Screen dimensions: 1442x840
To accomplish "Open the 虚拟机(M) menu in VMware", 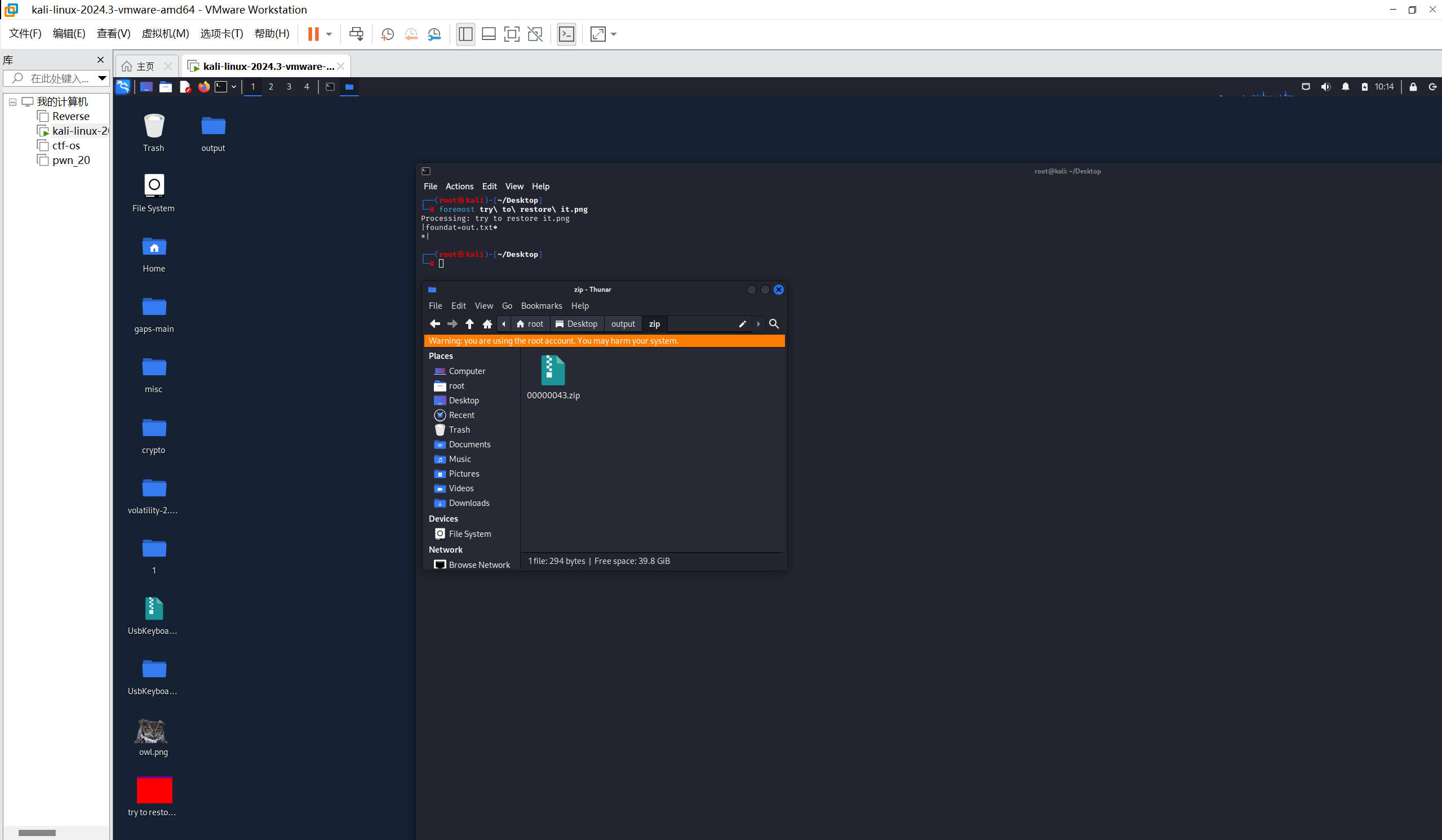I will point(165,34).
